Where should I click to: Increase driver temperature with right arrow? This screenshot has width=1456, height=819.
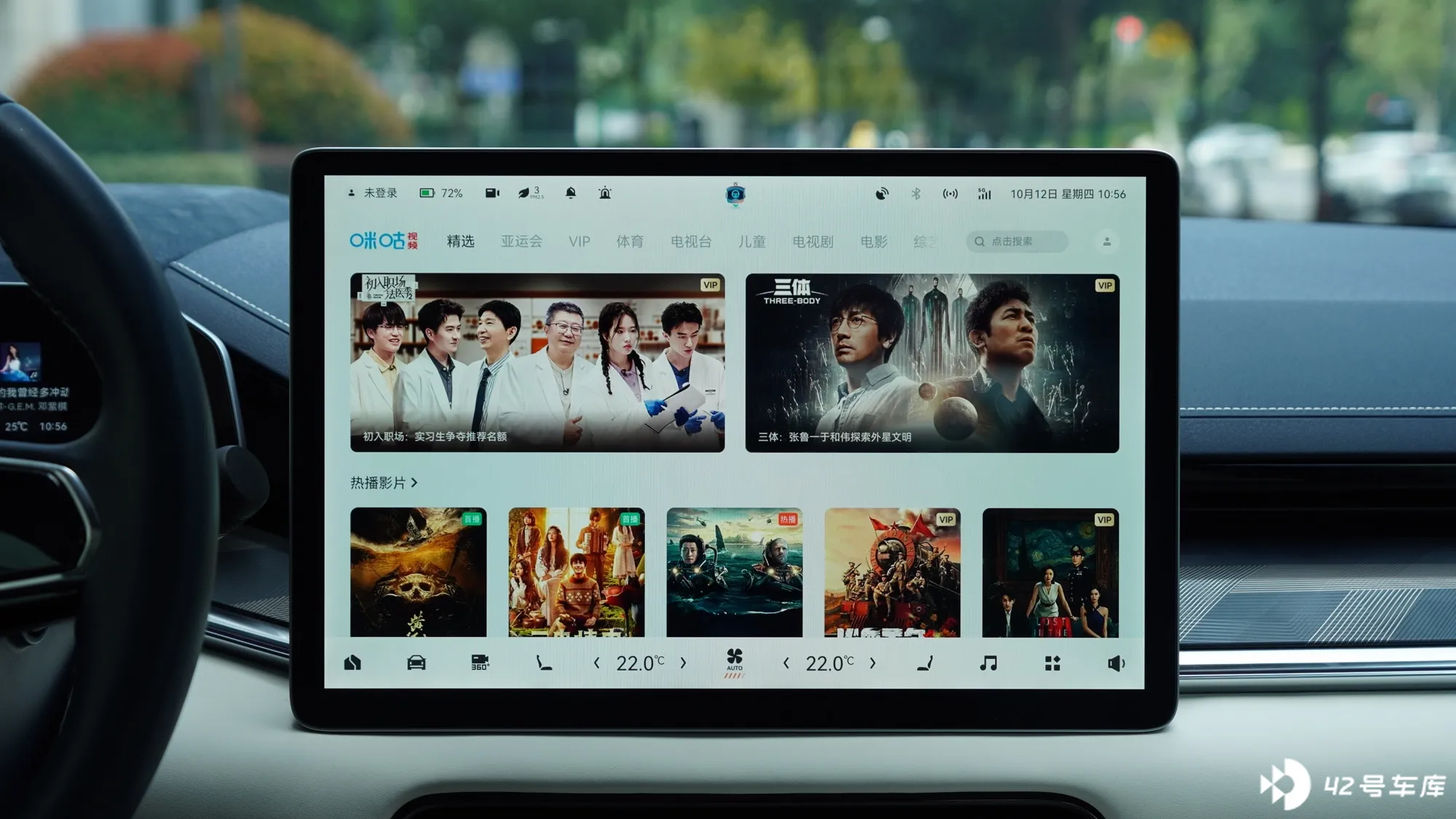[683, 662]
